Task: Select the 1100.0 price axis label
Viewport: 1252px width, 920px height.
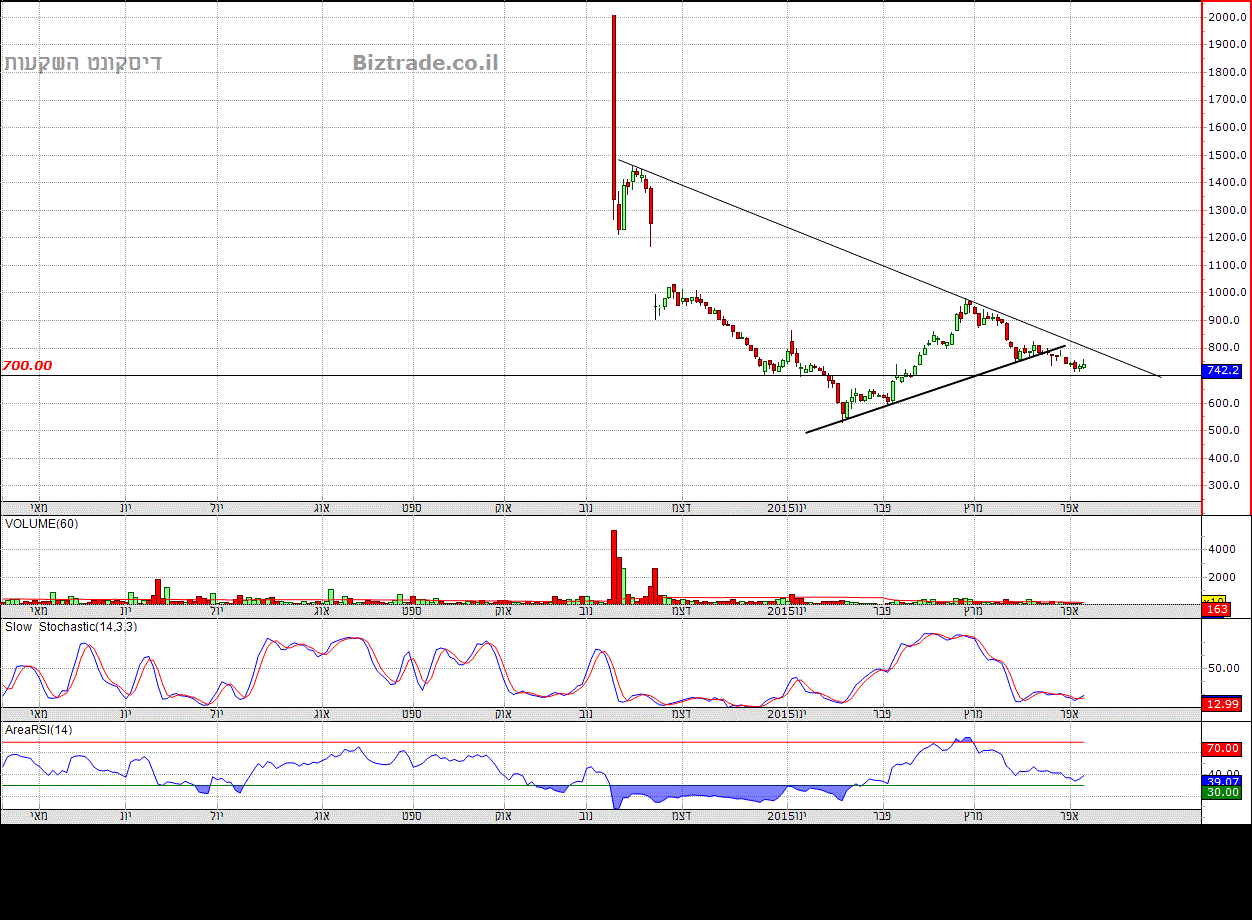Action: point(1227,265)
